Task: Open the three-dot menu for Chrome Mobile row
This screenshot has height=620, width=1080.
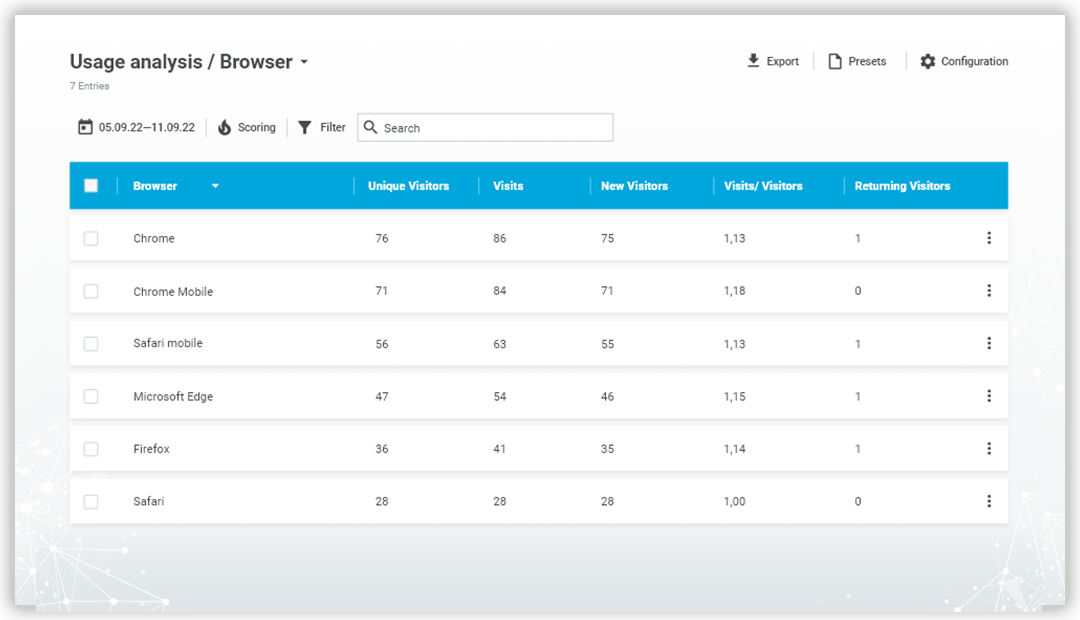Action: (x=988, y=291)
